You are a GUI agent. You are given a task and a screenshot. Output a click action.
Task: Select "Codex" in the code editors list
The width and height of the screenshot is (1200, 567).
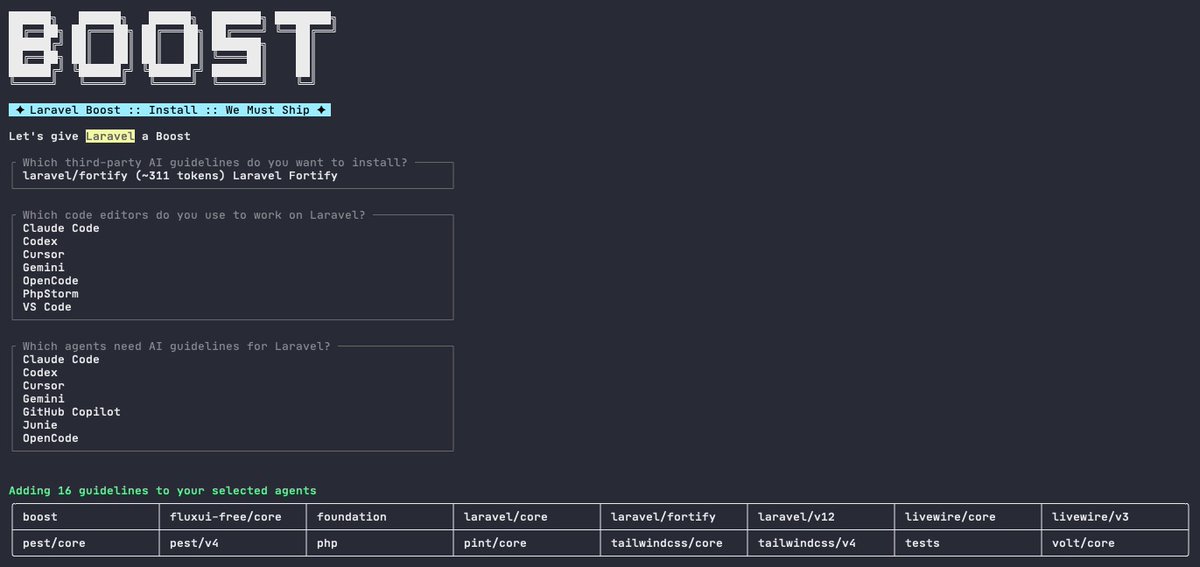[x=40, y=242]
